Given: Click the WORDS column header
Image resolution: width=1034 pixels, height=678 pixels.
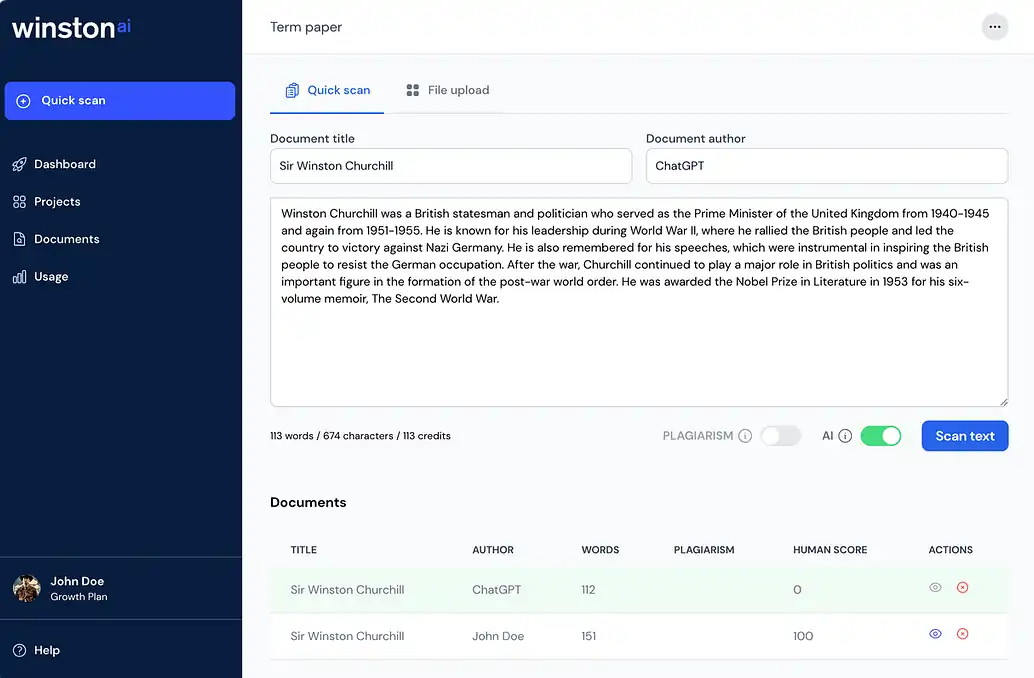Looking at the screenshot, I should click(x=600, y=550).
